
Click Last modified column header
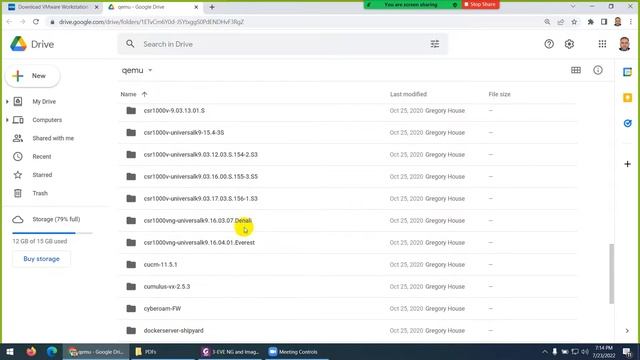point(408,94)
